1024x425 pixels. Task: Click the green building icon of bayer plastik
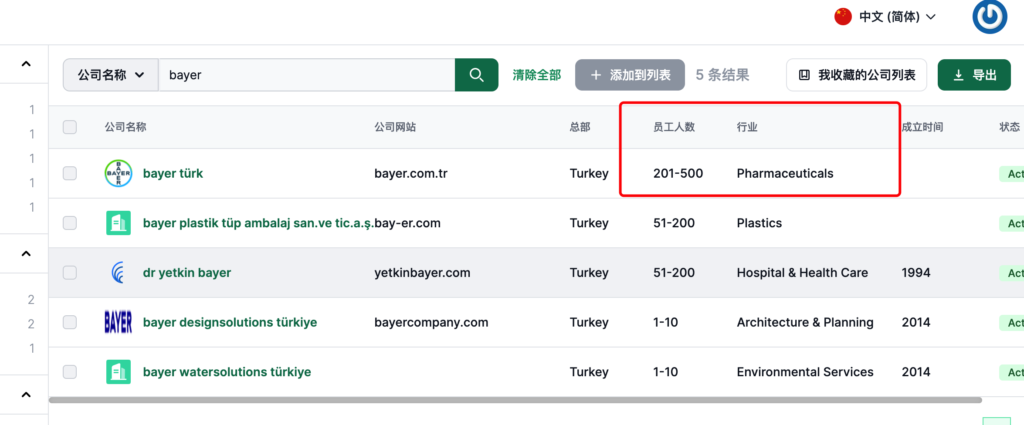click(118, 223)
